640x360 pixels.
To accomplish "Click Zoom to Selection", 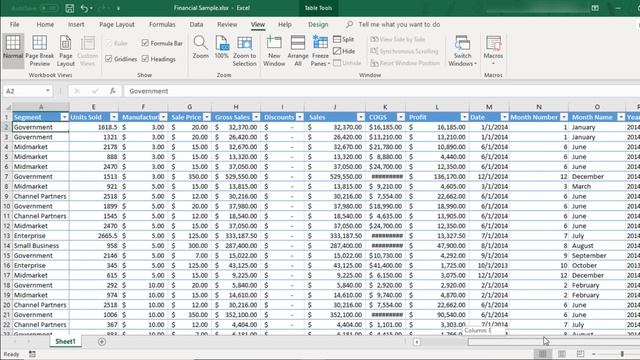I will (244, 51).
